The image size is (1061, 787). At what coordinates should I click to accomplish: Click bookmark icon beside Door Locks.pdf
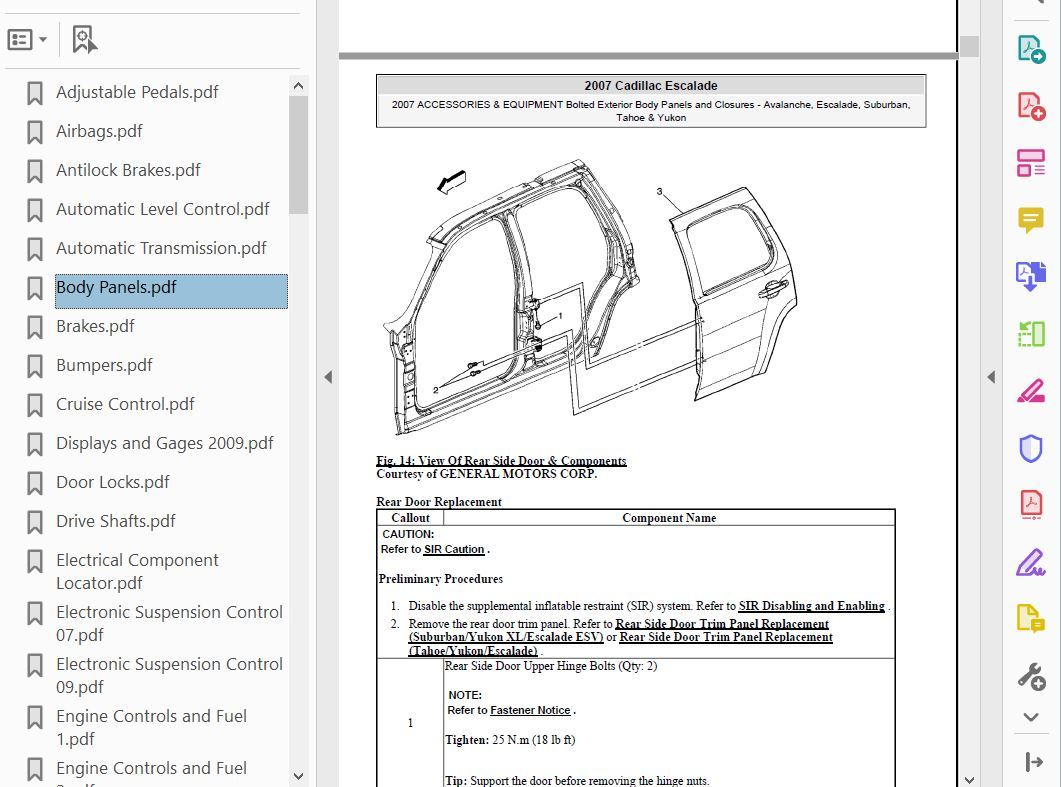coord(35,483)
